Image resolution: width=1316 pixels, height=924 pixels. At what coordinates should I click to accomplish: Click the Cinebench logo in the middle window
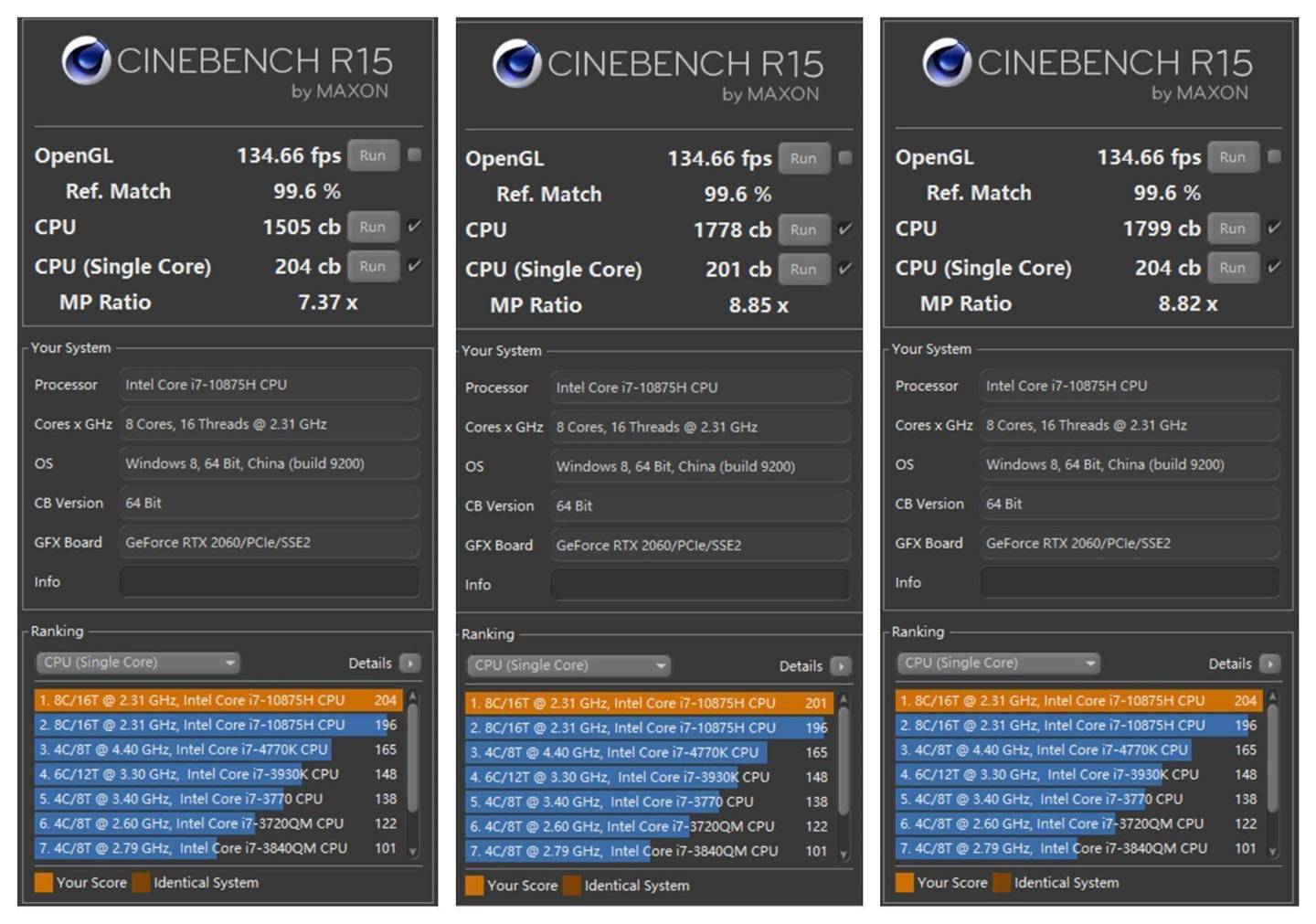pos(516,64)
